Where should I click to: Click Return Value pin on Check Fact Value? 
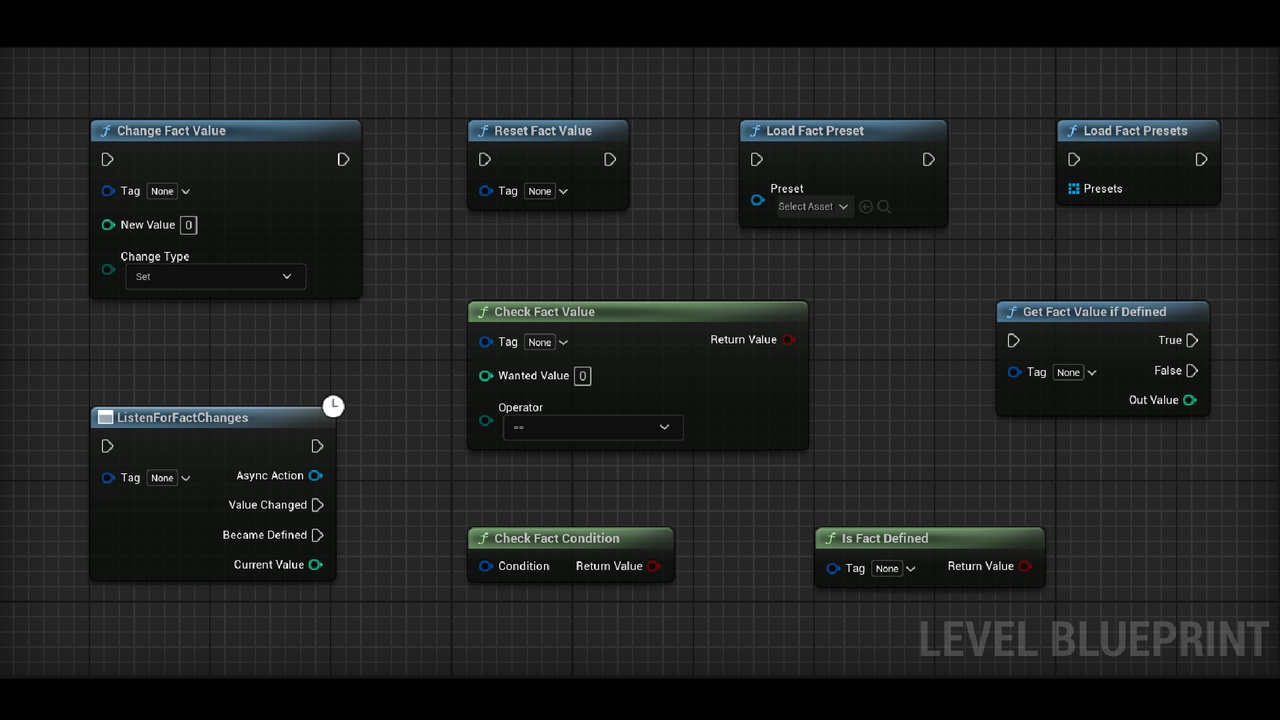coord(789,340)
